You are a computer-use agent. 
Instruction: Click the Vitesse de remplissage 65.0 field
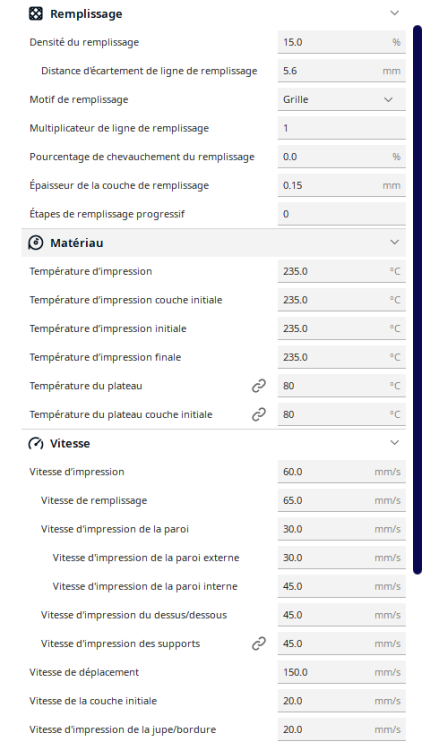[341, 500]
